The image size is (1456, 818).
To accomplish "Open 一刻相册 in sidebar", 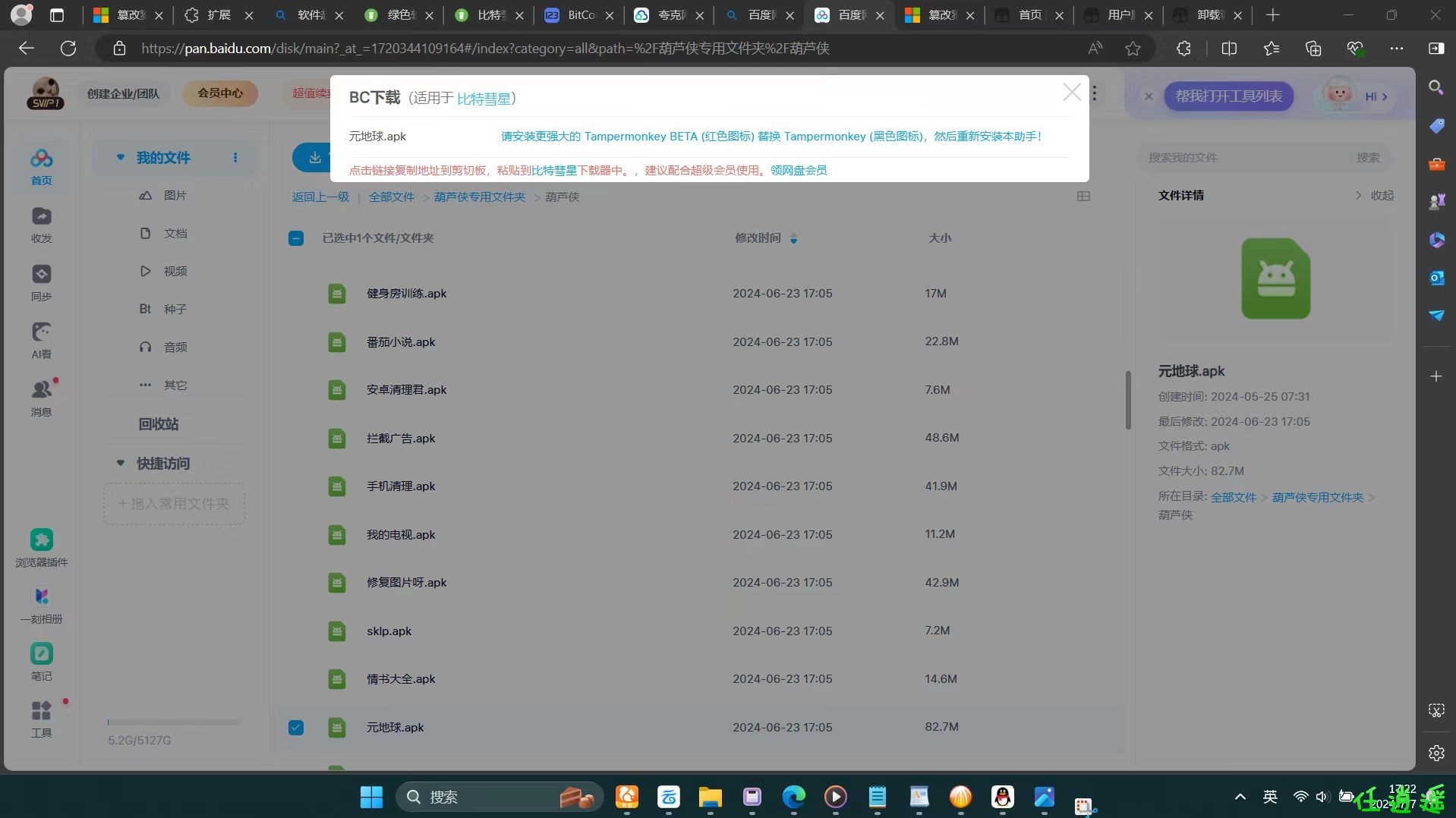I will 42,606.
